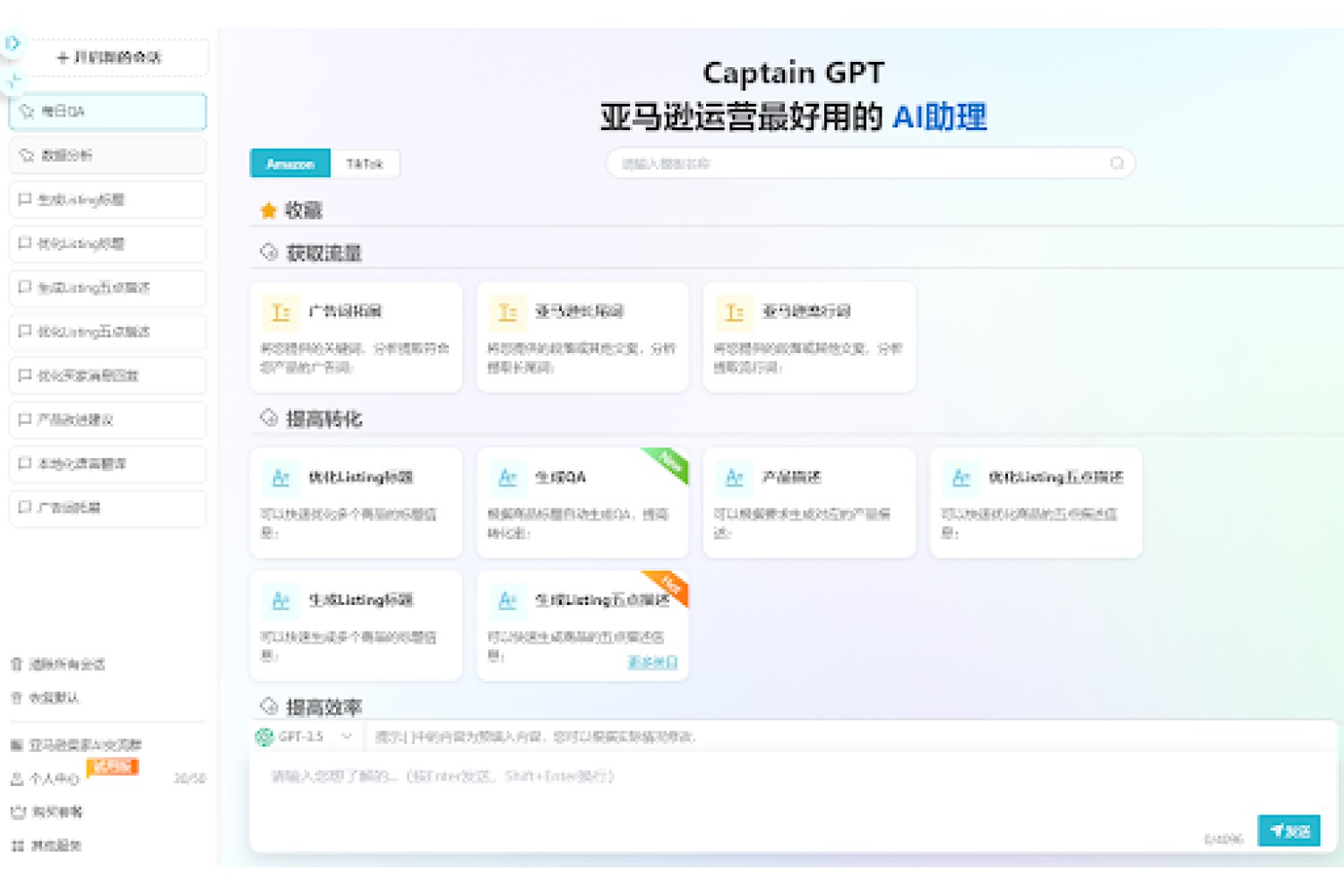1344x896 pixels.
Task: Focus the search field under the title
Action: coord(871,163)
